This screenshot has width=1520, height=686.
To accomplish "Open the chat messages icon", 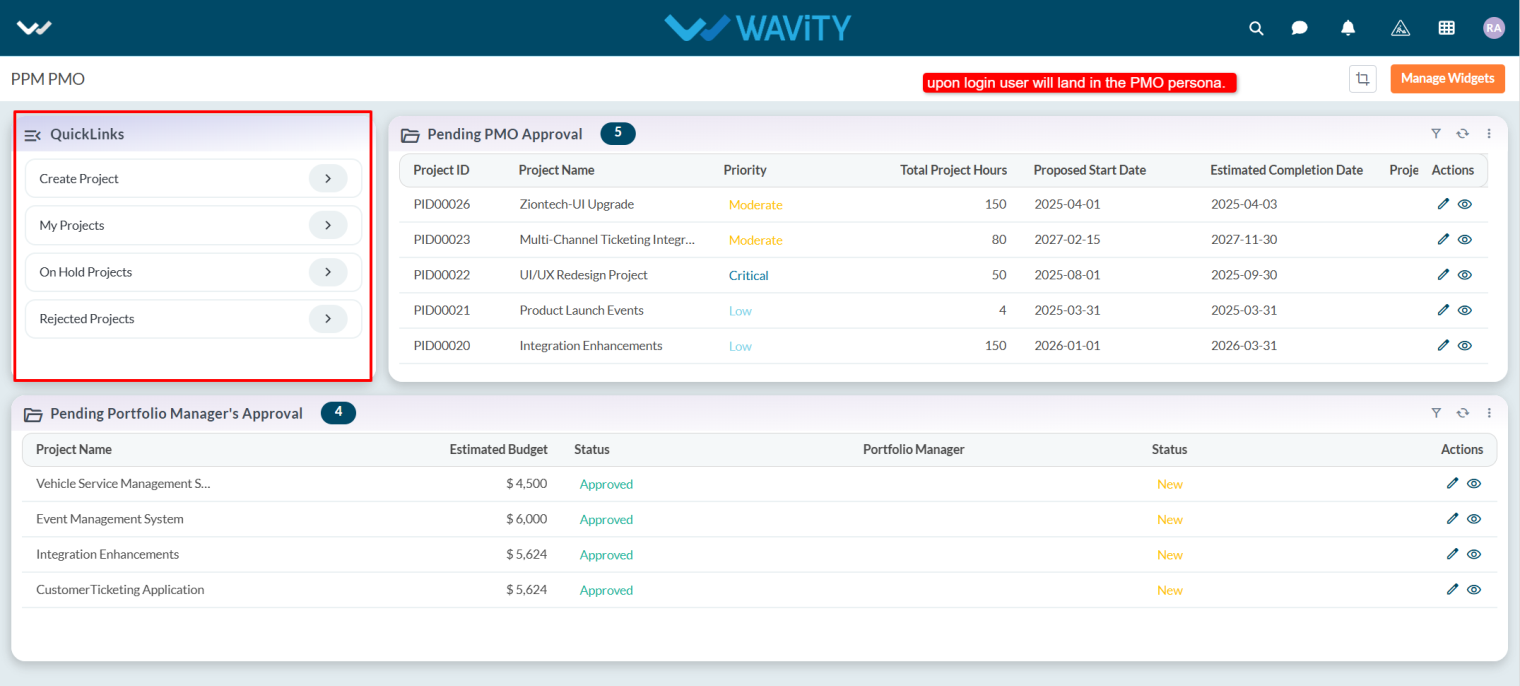I will coord(1299,28).
